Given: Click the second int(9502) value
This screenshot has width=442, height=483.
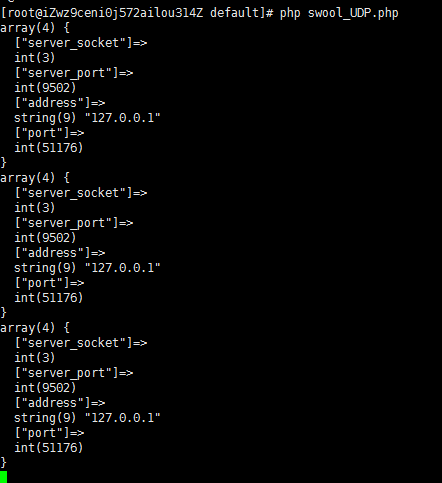Looking at the screenshot, I should 45,238.
